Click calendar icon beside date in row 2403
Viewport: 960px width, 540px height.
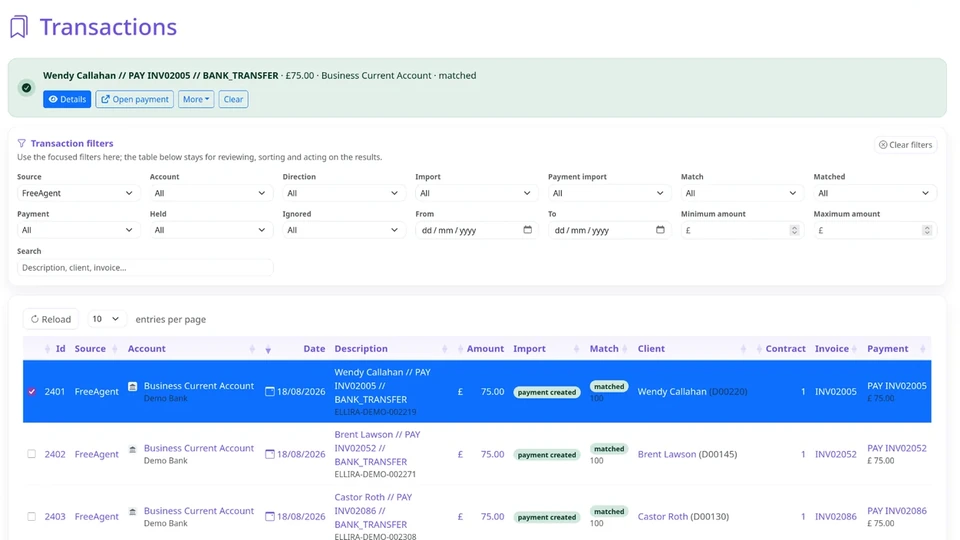point(269,517)
